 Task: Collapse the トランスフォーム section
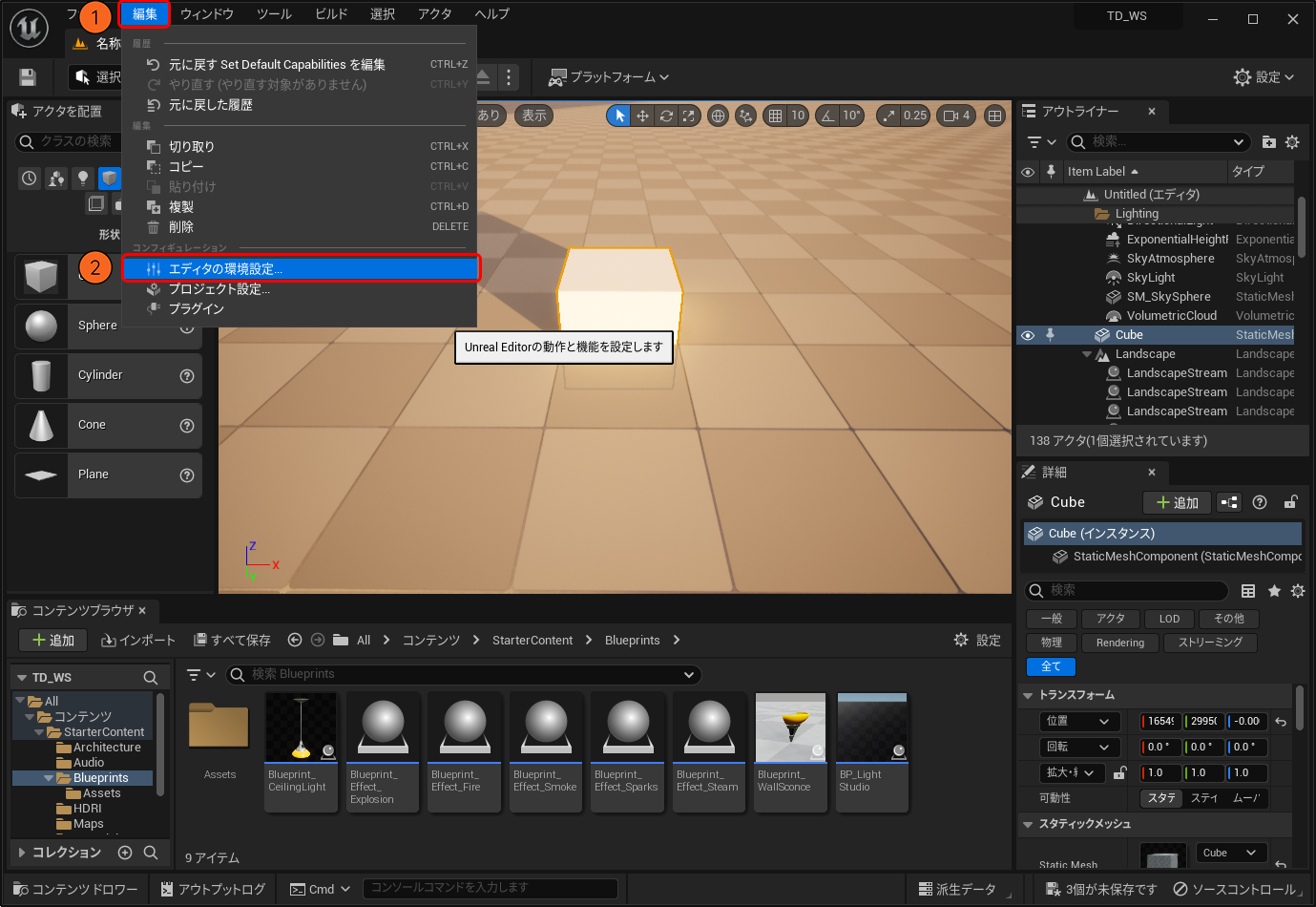[x=1028, y=695]
